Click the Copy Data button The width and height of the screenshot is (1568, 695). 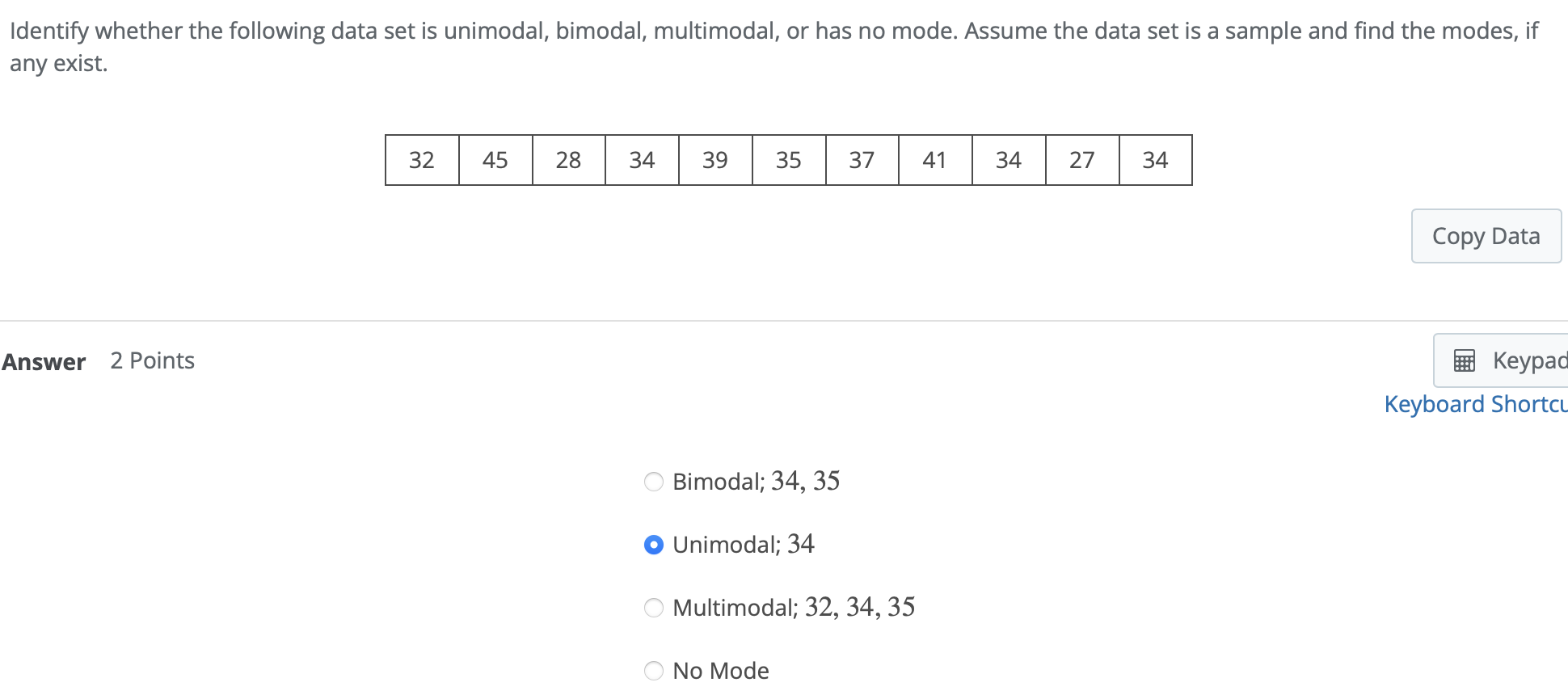pyautogui.click(x=1486, y=236)
